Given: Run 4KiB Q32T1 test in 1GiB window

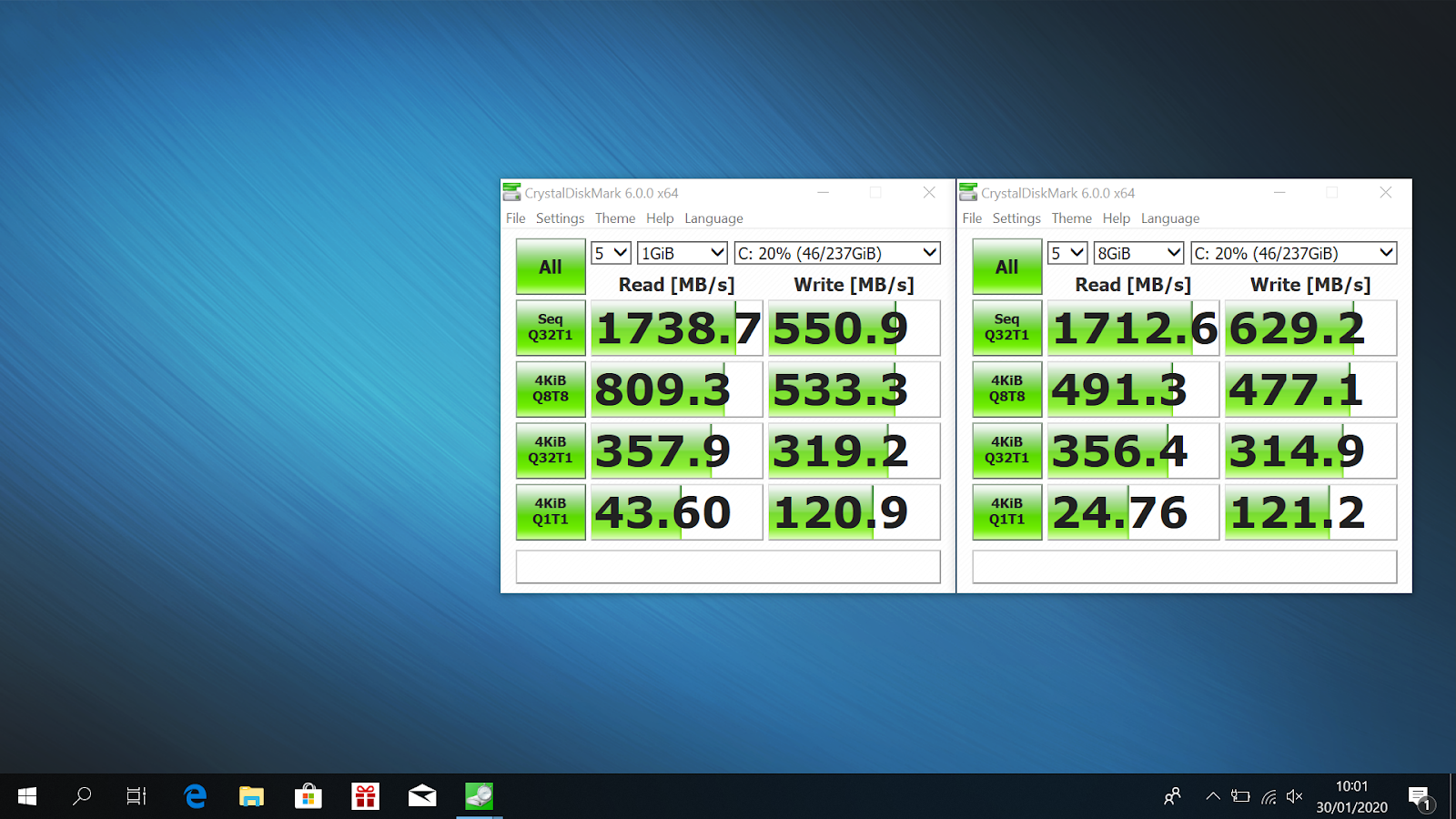Looking at the screenshot, I should [x=551, y=450].
